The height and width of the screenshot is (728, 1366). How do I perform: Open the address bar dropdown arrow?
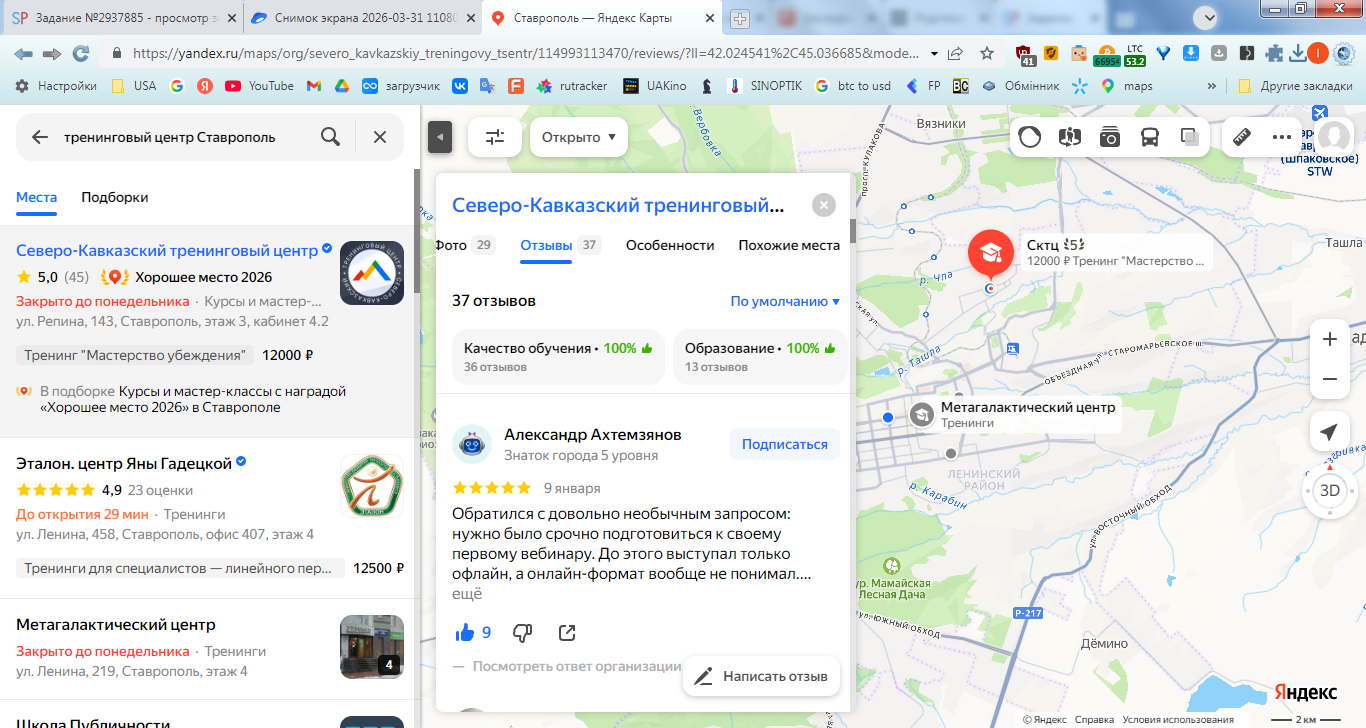tap(934, 53)
